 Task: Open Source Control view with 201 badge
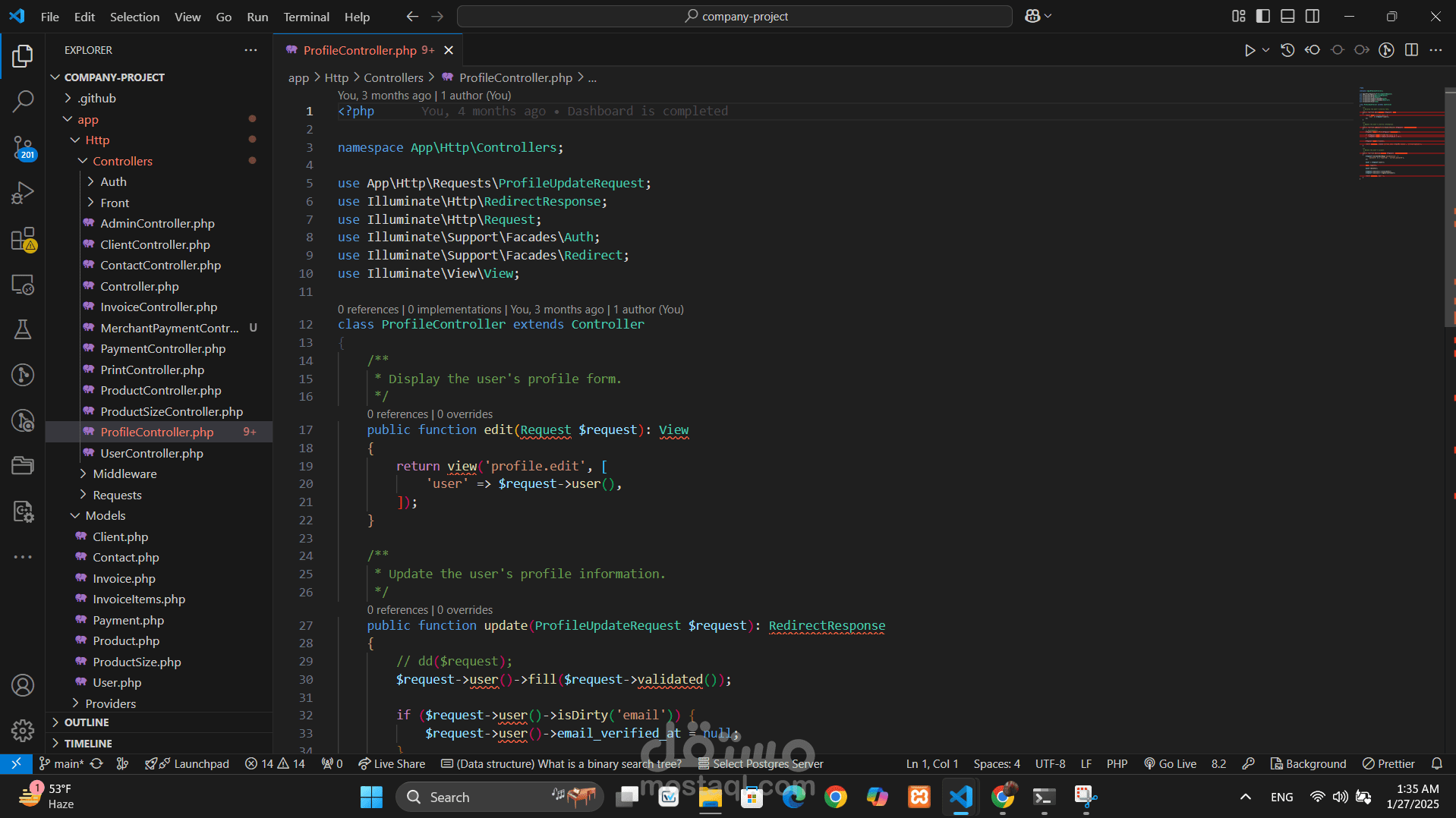click(x=23, y=147)
